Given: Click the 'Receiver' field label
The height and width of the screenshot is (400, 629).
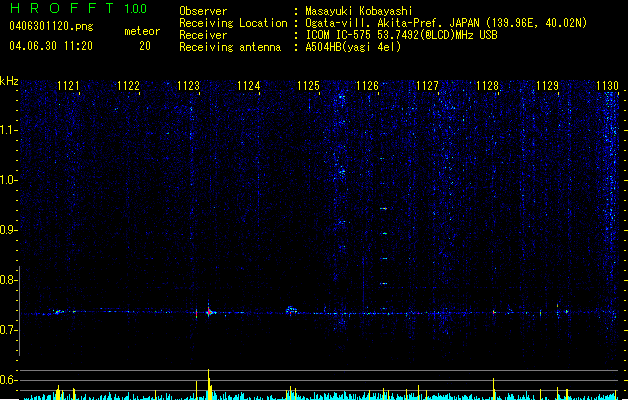Looking at the screenshot, I should tap(203, 35).
